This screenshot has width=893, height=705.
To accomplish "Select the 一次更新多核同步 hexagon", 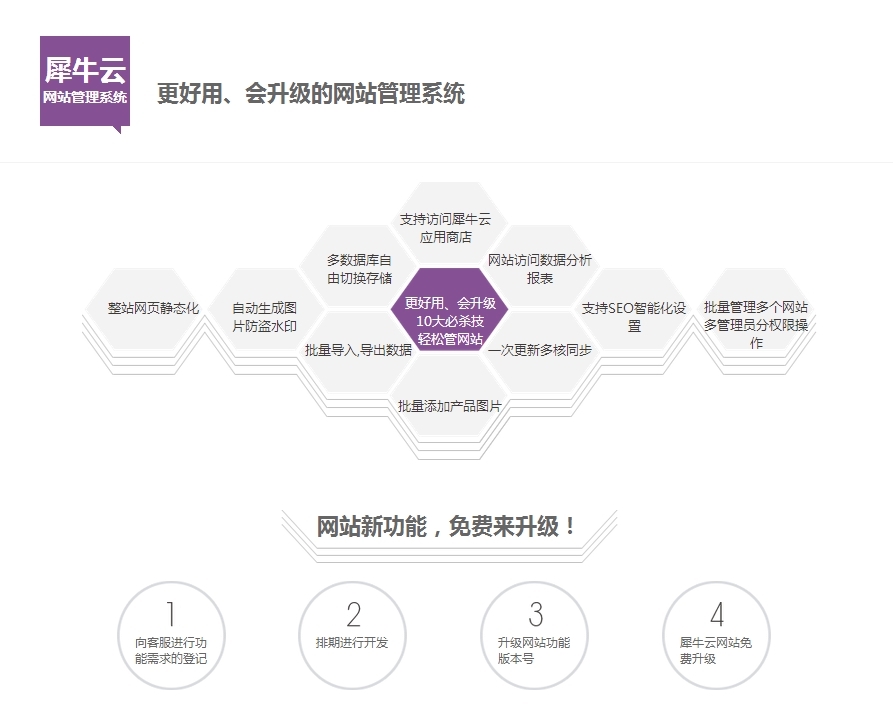I will (x=539, y=350).
